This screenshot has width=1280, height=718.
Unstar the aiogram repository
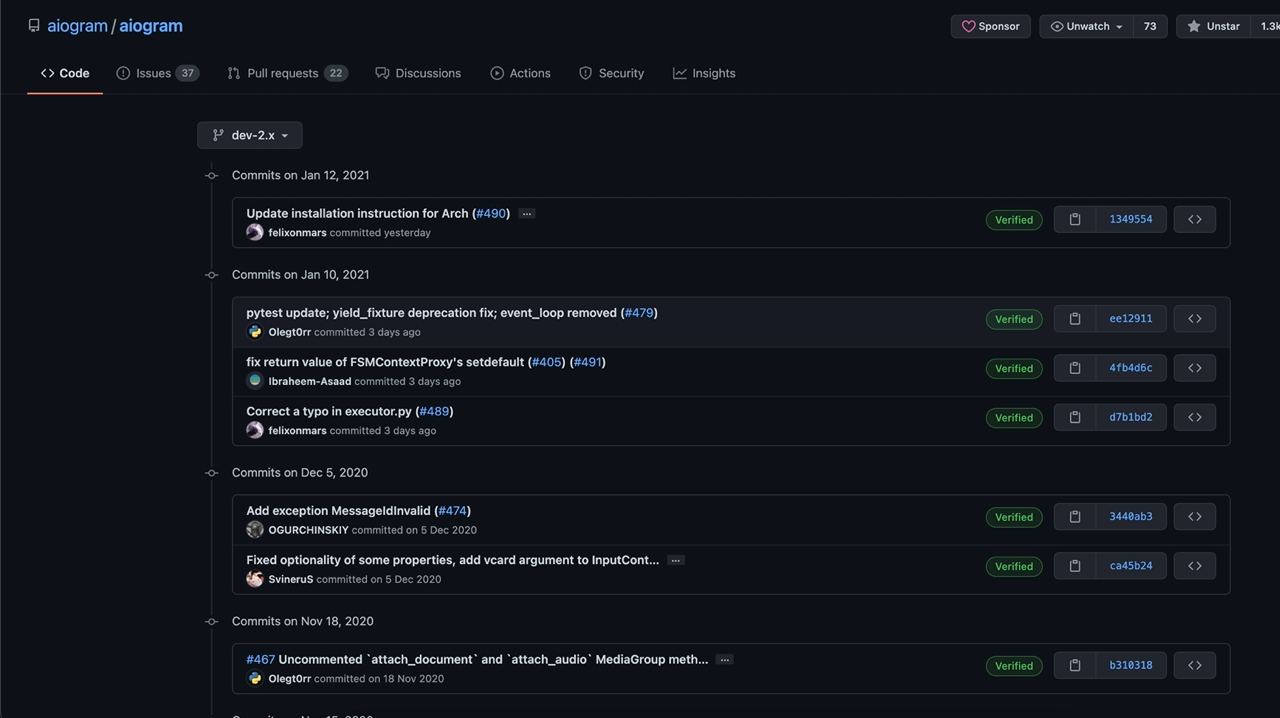coord(1214,26)
